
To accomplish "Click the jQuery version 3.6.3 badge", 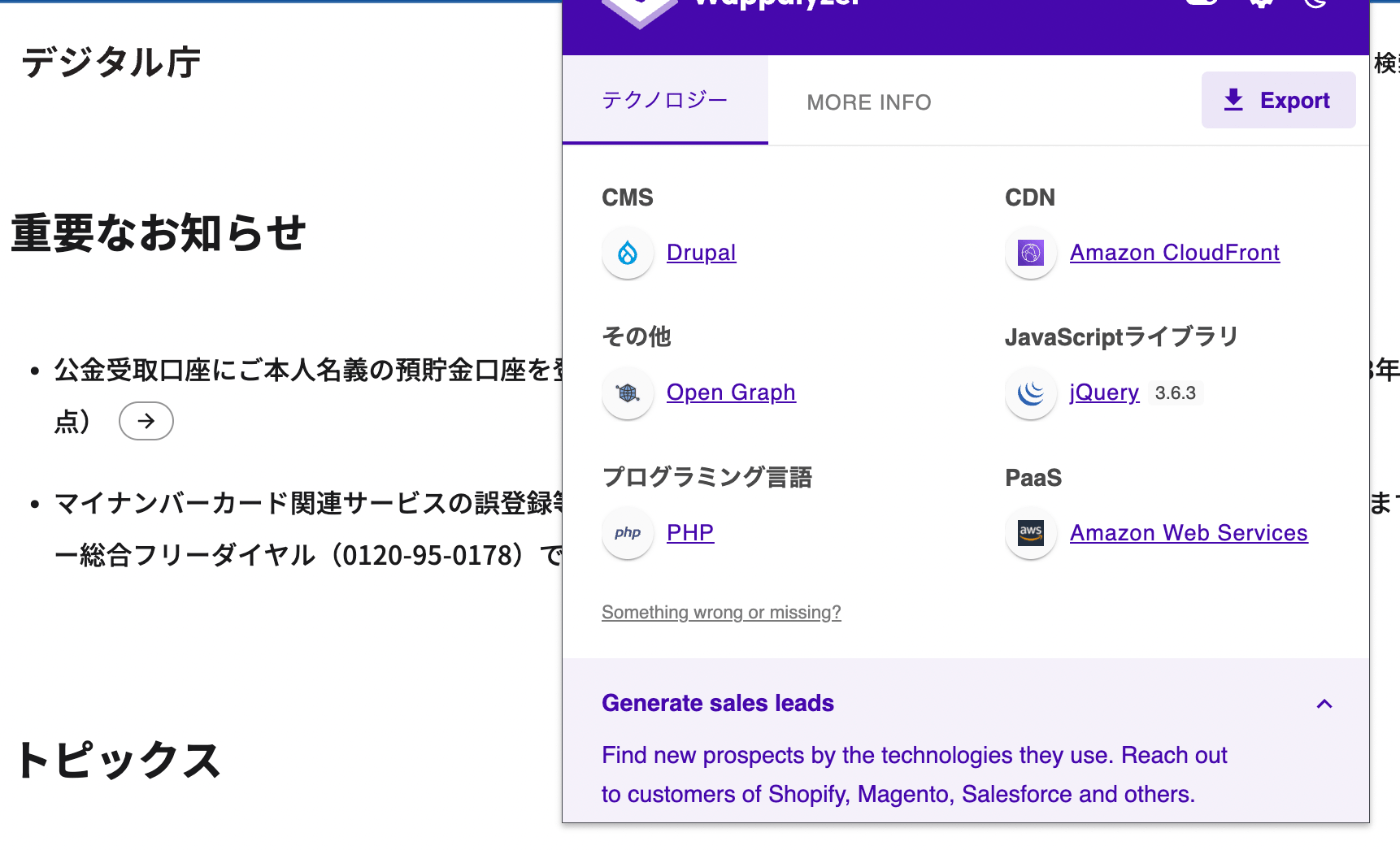I will [x=1175, y=393].
